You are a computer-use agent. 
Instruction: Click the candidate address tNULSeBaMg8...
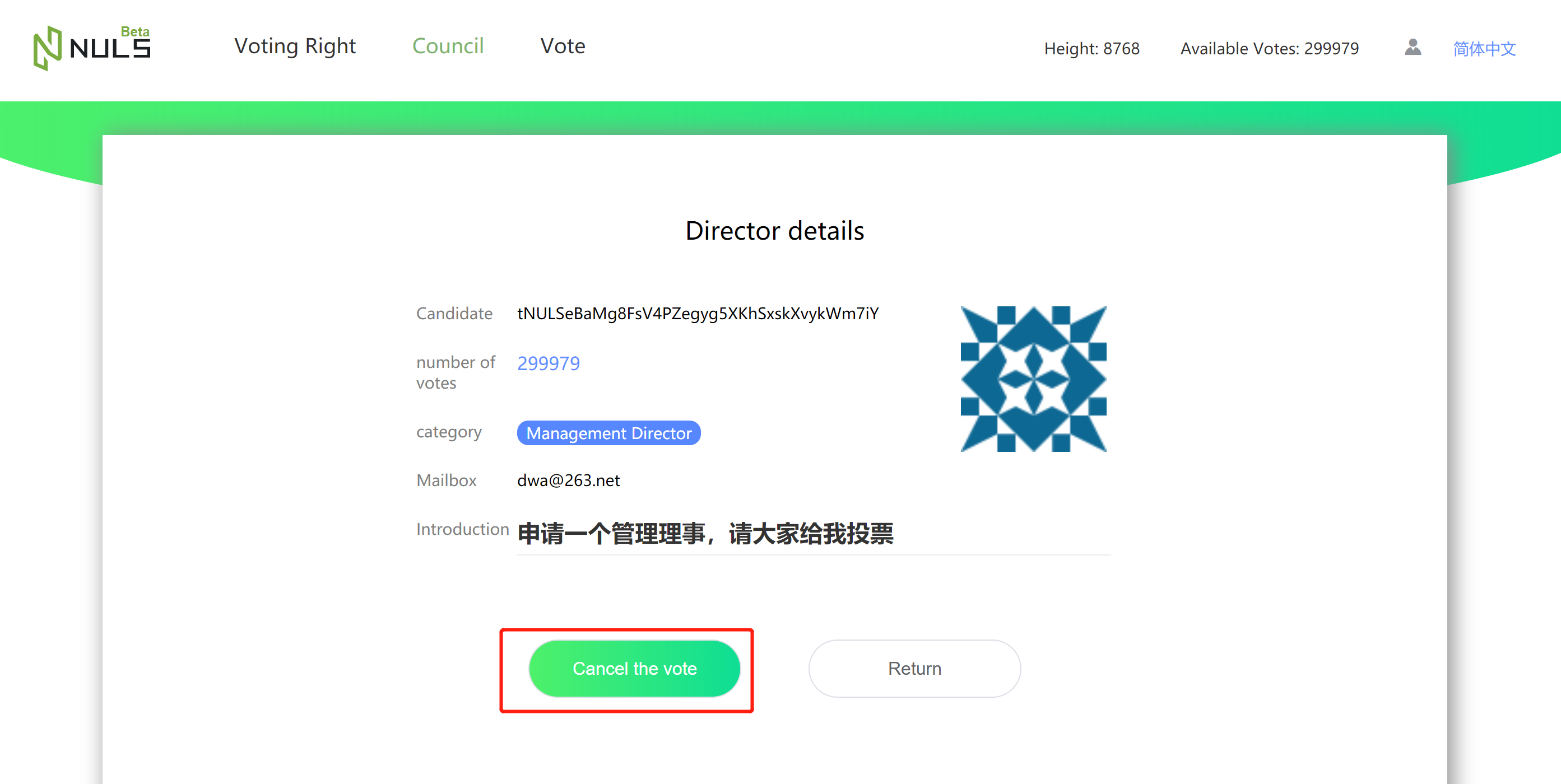(698, 314)
